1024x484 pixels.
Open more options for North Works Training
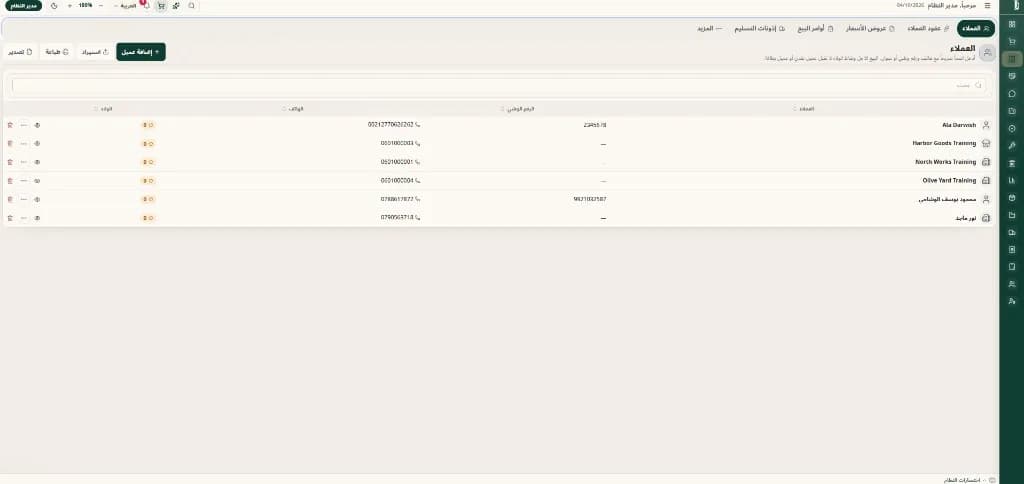coord(24,162)
